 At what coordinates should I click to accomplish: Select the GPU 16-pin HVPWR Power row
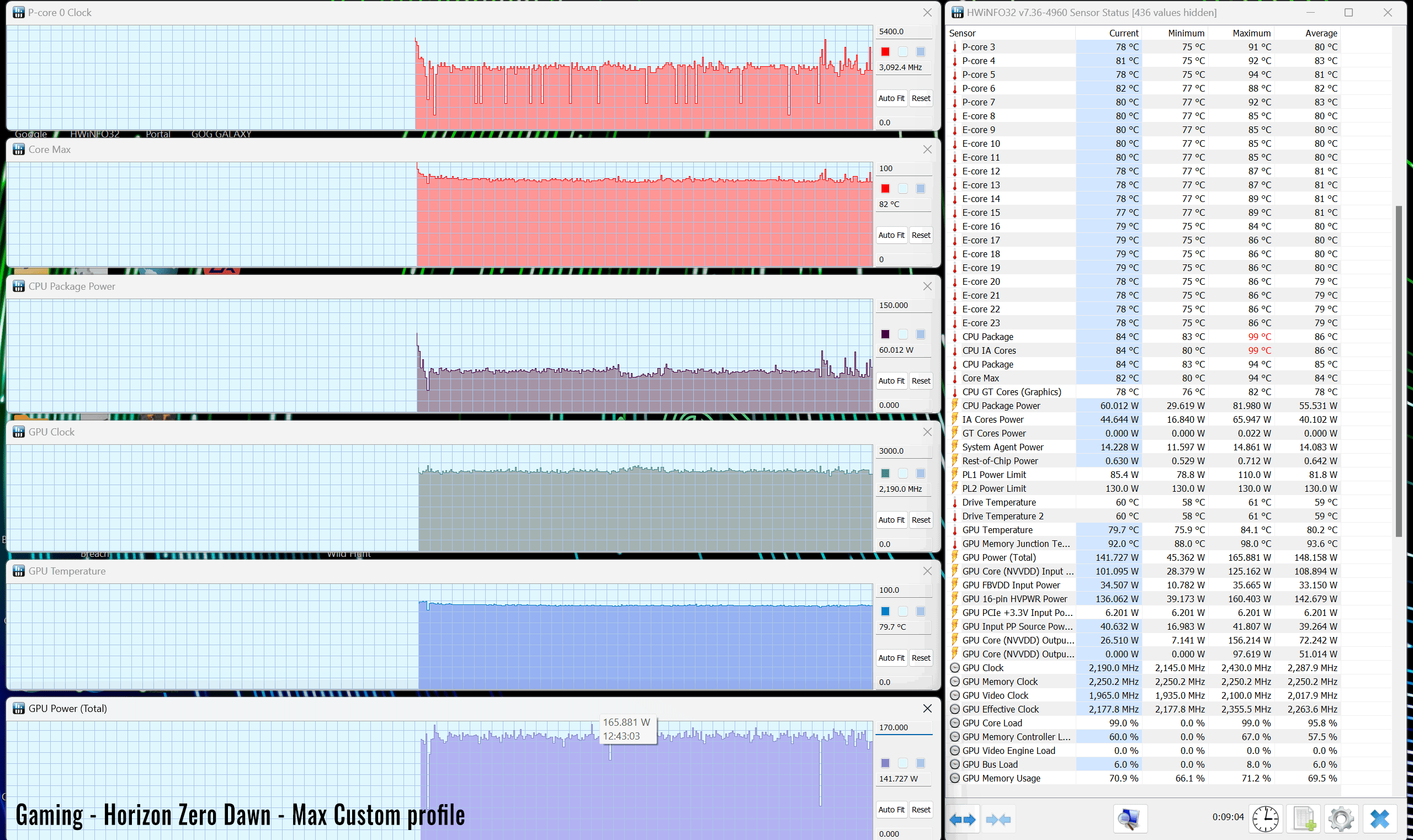click(1144, 599)
